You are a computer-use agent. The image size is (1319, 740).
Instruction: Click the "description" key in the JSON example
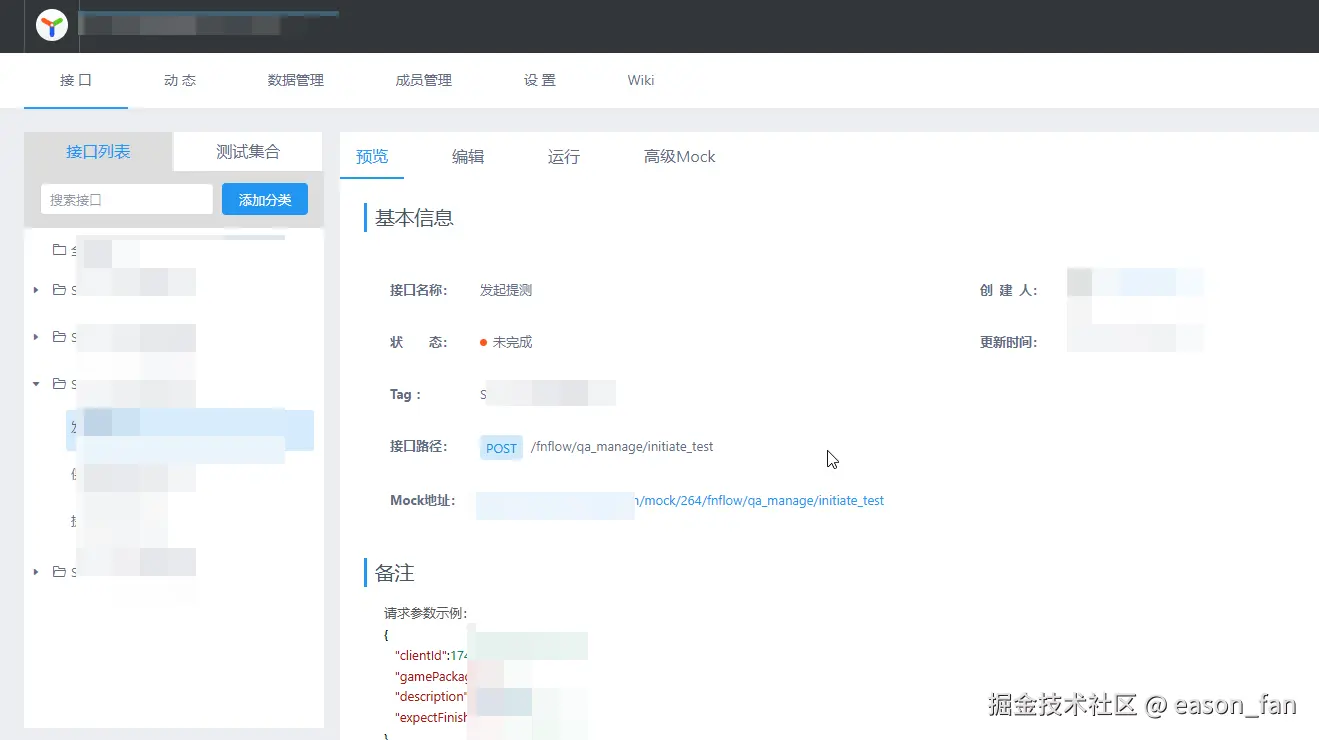coord(432,696)
